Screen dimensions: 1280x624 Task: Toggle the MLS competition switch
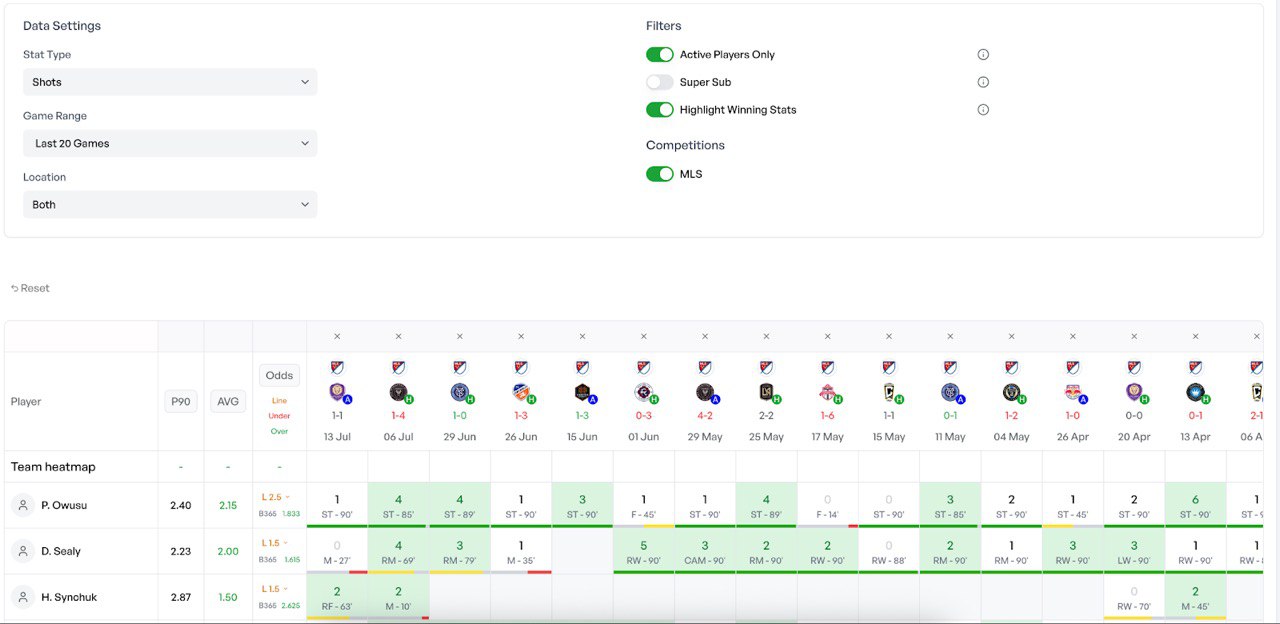click(x=660, y=174)
